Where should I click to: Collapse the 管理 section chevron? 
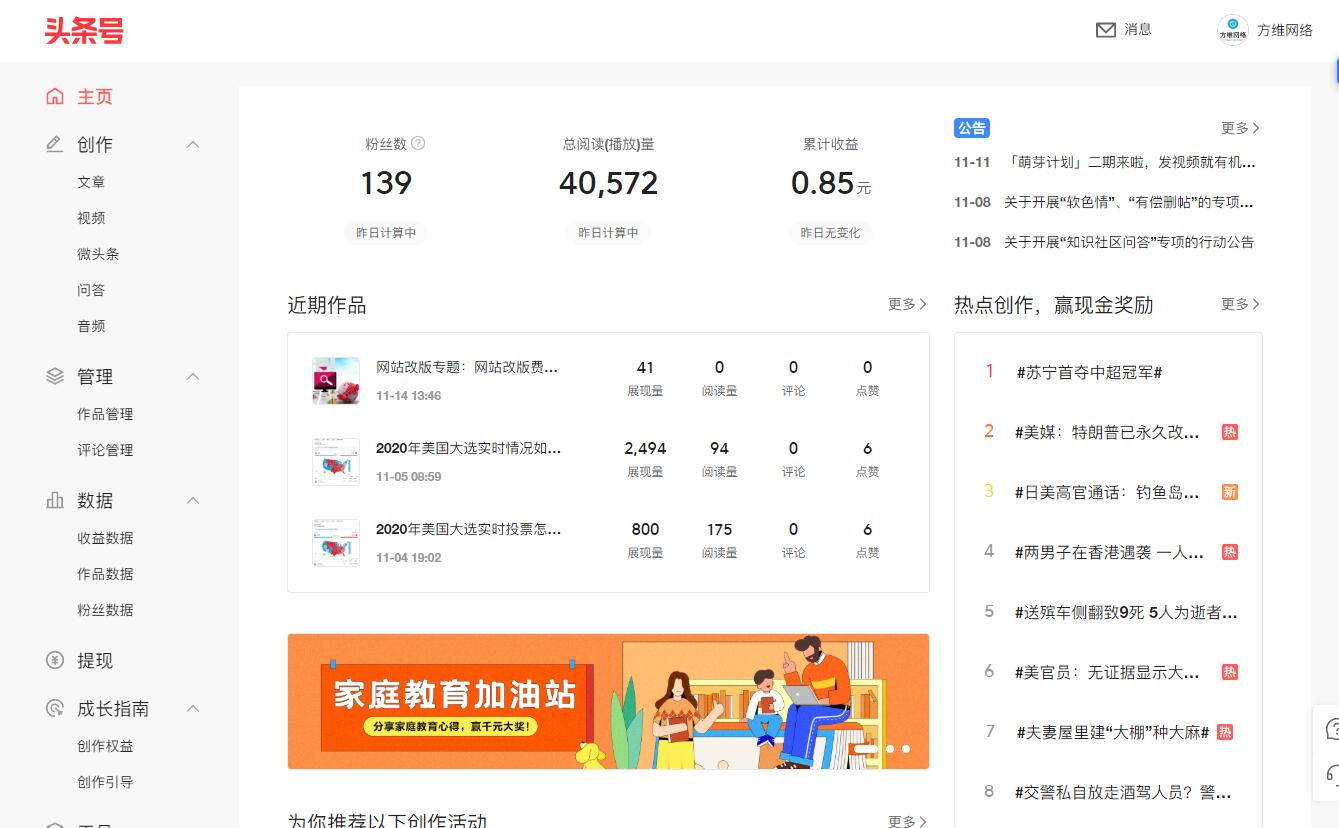point(193,377)
